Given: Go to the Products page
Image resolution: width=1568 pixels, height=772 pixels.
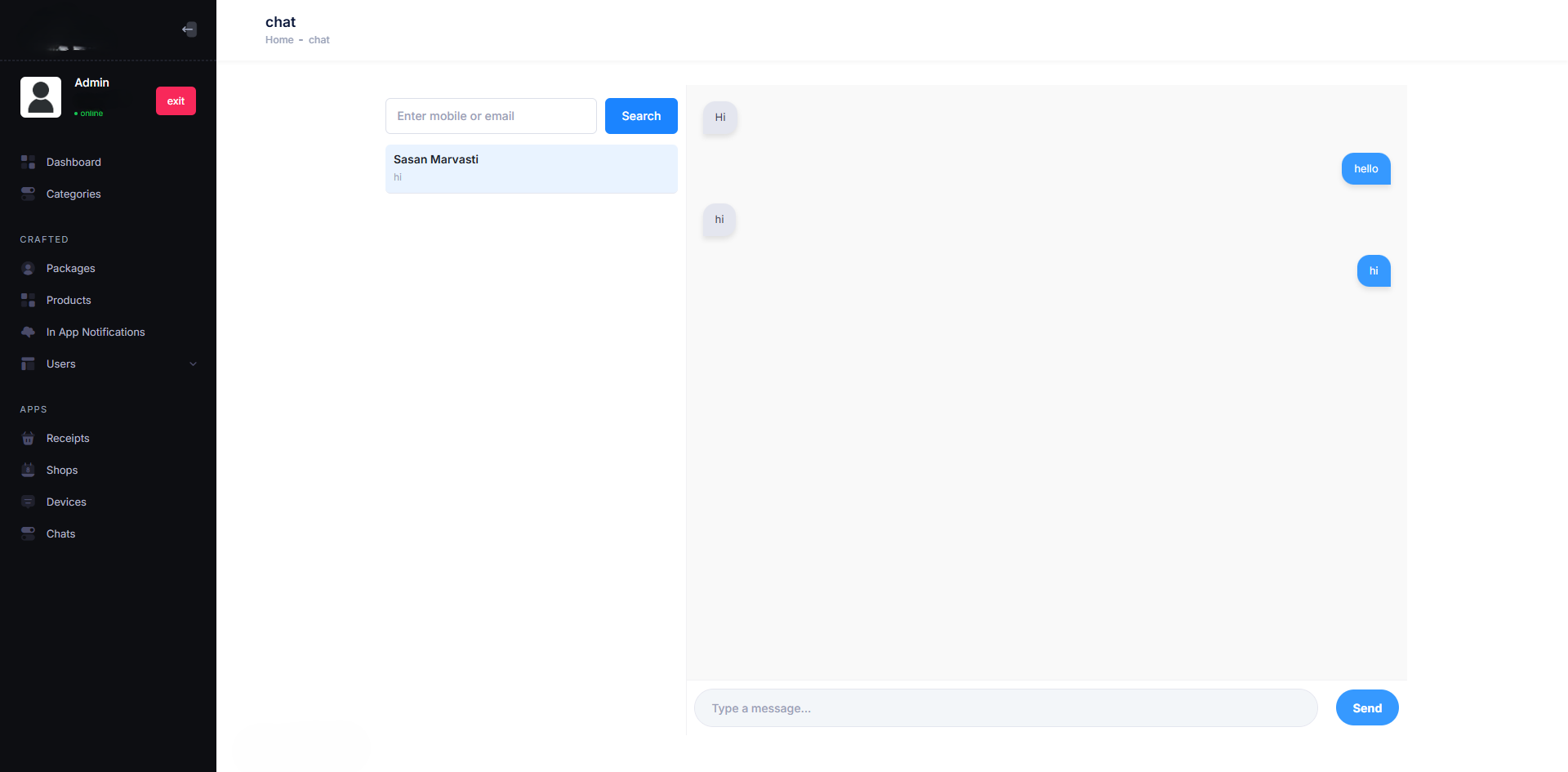Looking at the screenshot, I should tap(69, 301).
